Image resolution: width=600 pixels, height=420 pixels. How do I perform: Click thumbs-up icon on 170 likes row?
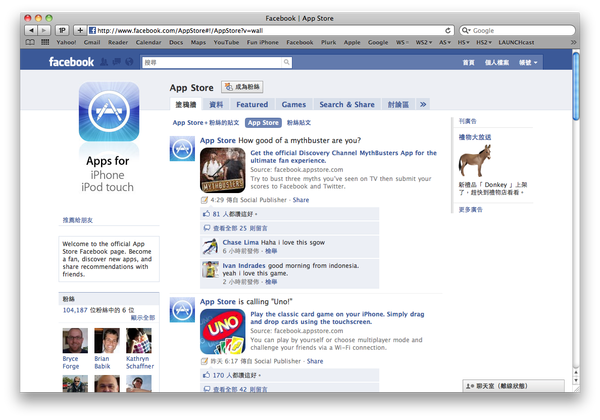[207, 375]
